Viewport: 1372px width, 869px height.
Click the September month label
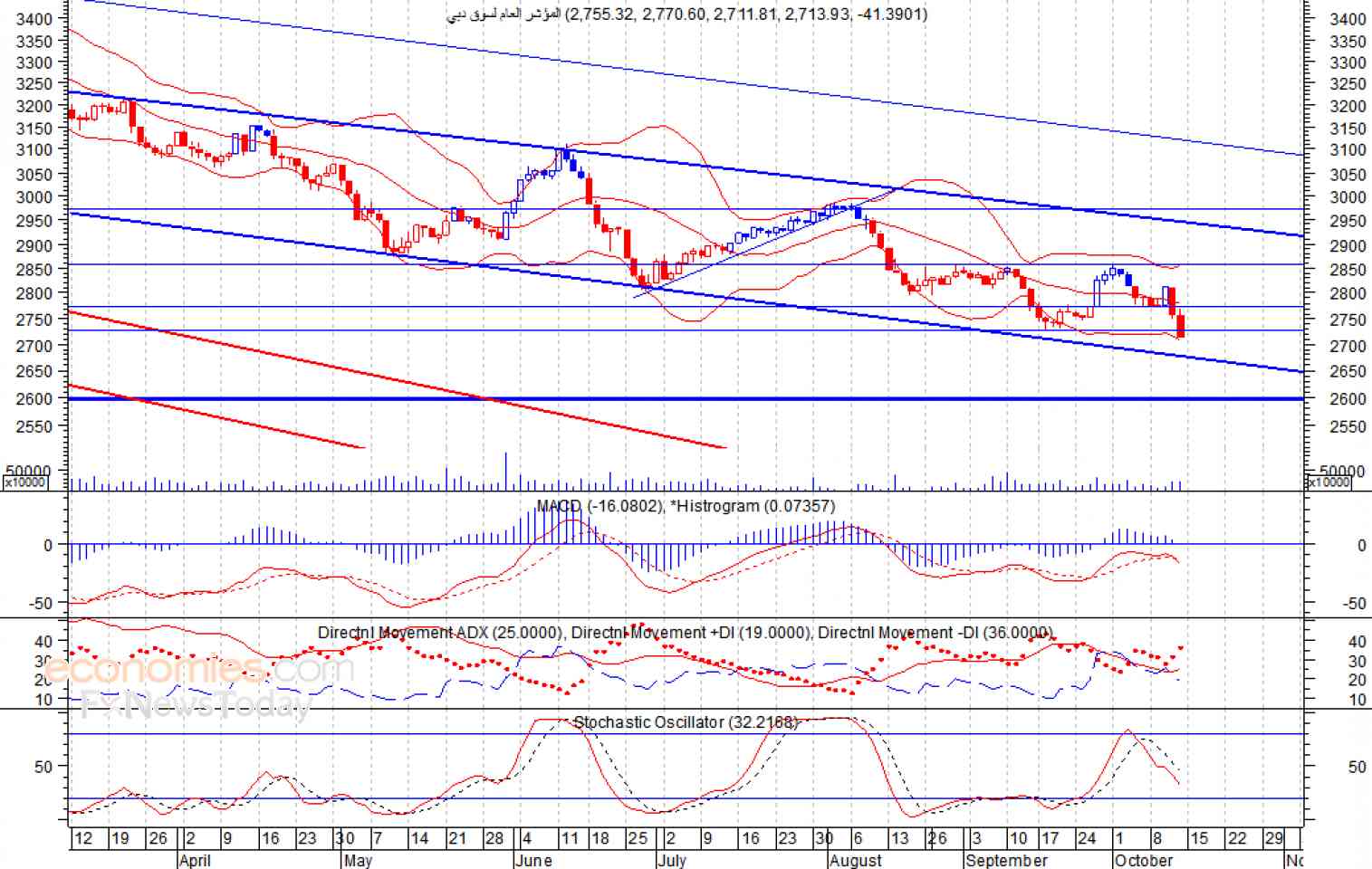[1006, 859]
